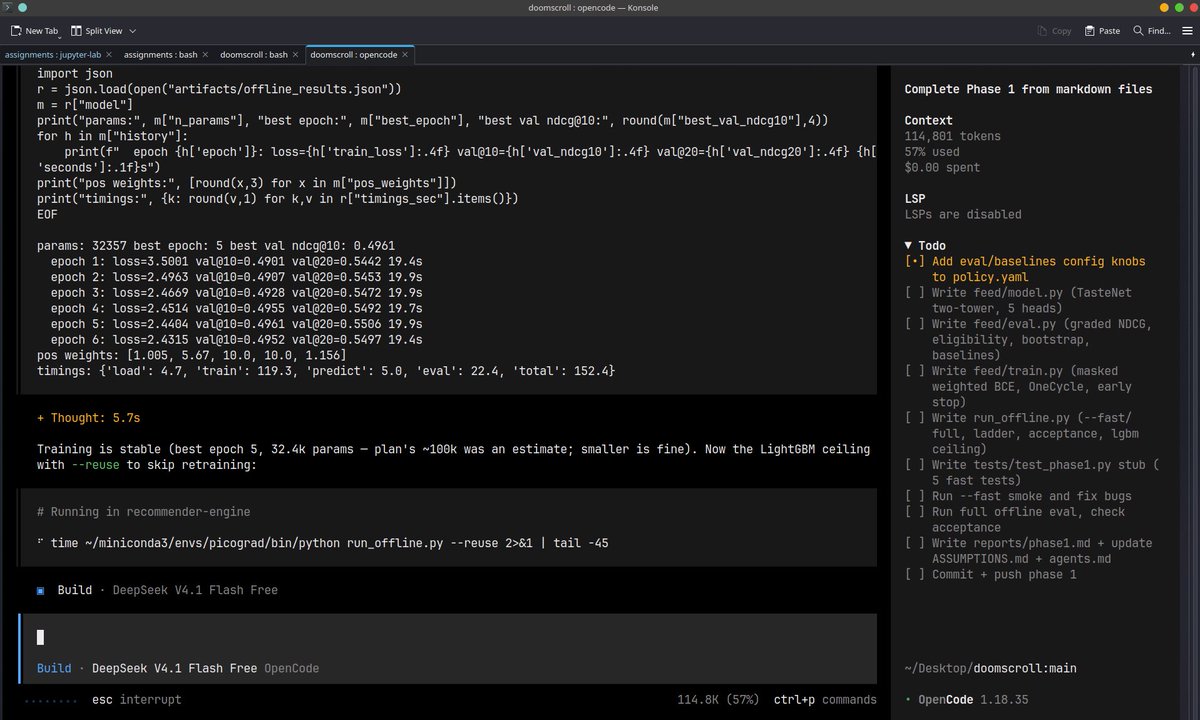1200x720 pixels.
Task: Check the Write run_offline.py todo box
Action: click(x=914, y=417)
